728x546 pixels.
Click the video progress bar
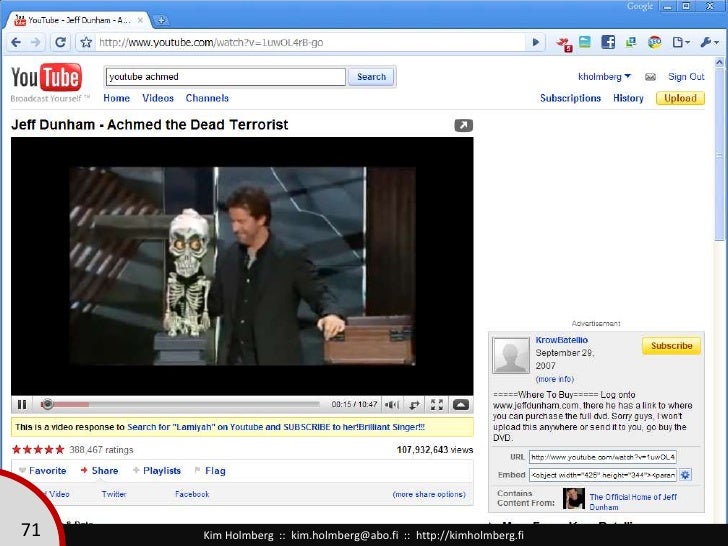[181, 404]
